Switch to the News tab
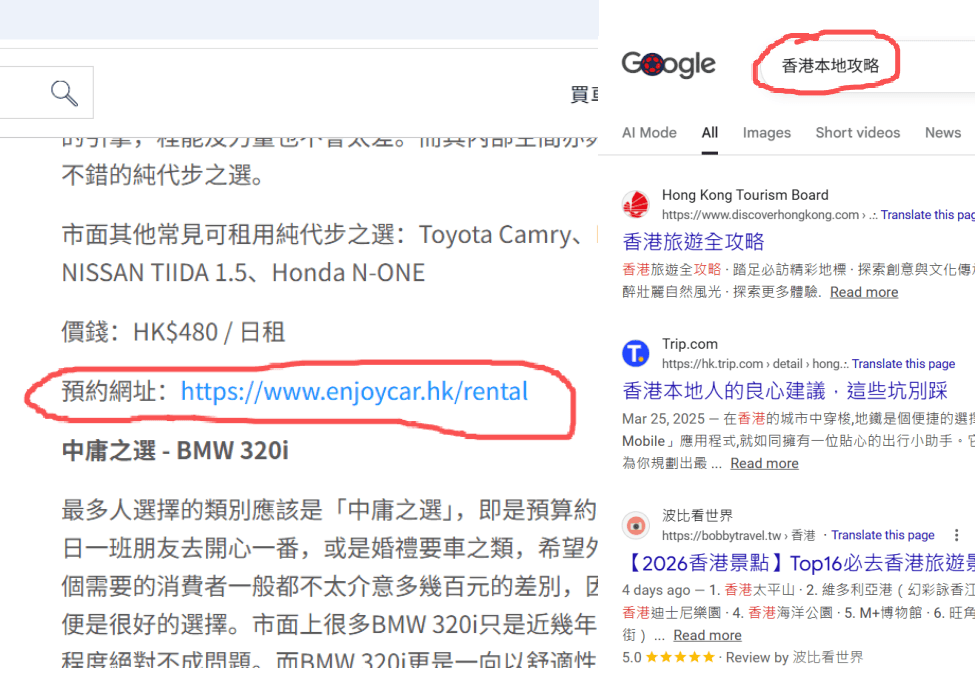 coord(943,132)
